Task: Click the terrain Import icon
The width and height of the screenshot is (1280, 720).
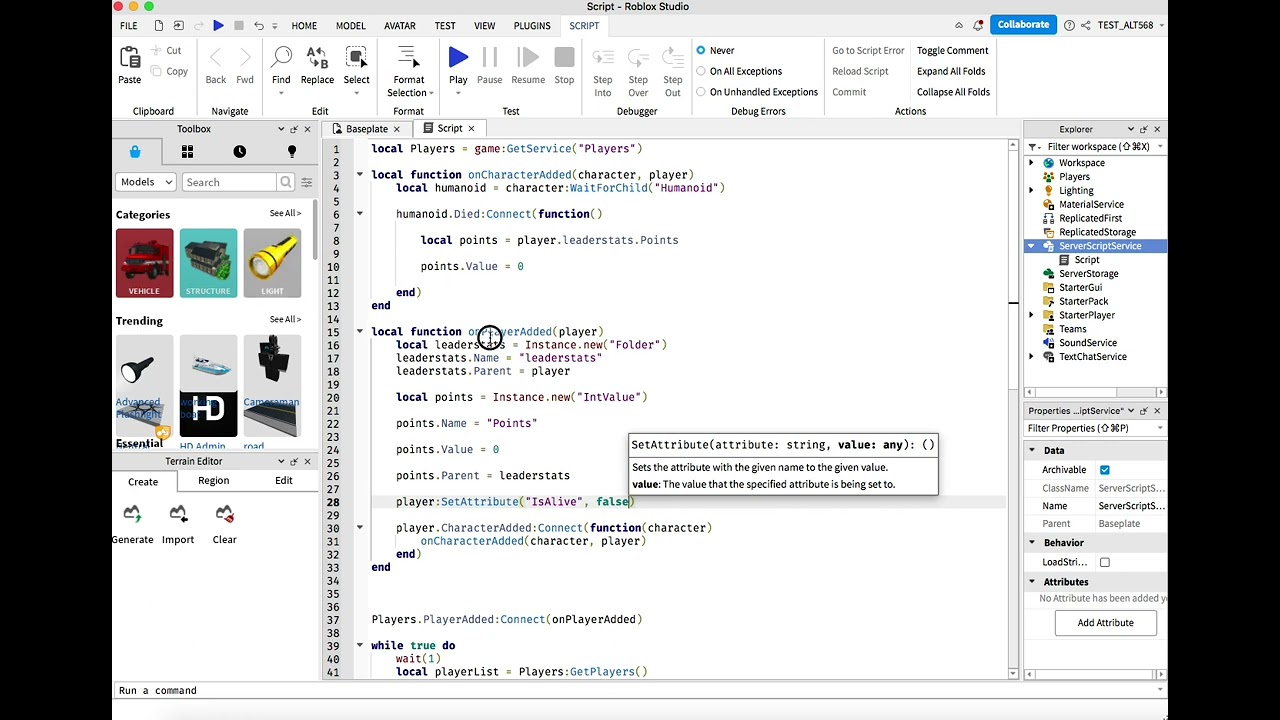Action: (178, 514)
